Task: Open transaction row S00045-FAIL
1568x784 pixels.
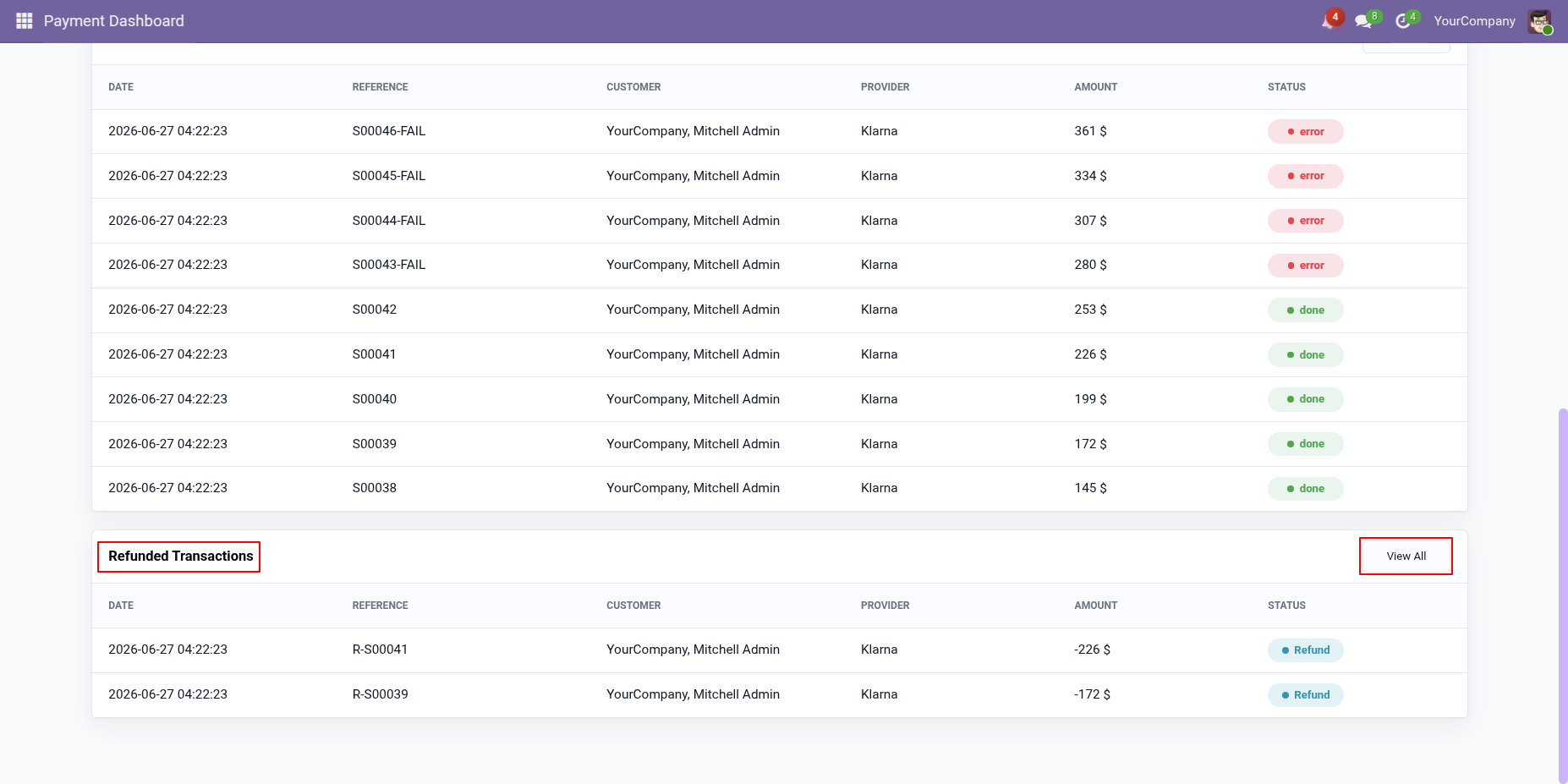Action: [779, 176]
